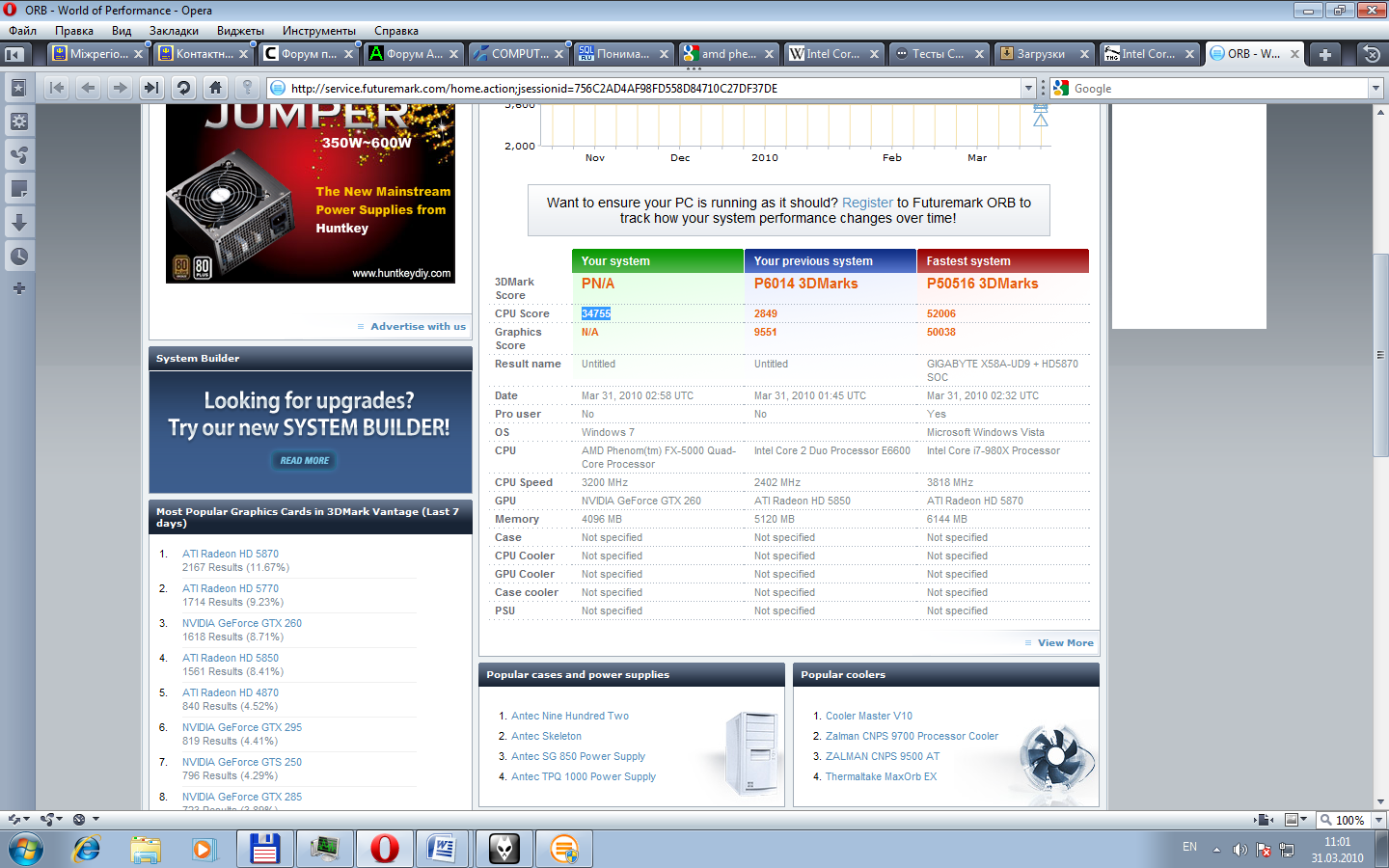
Task: Open Zalman CNPS 9700 Processor Cooler link
Action: point(912,736)
